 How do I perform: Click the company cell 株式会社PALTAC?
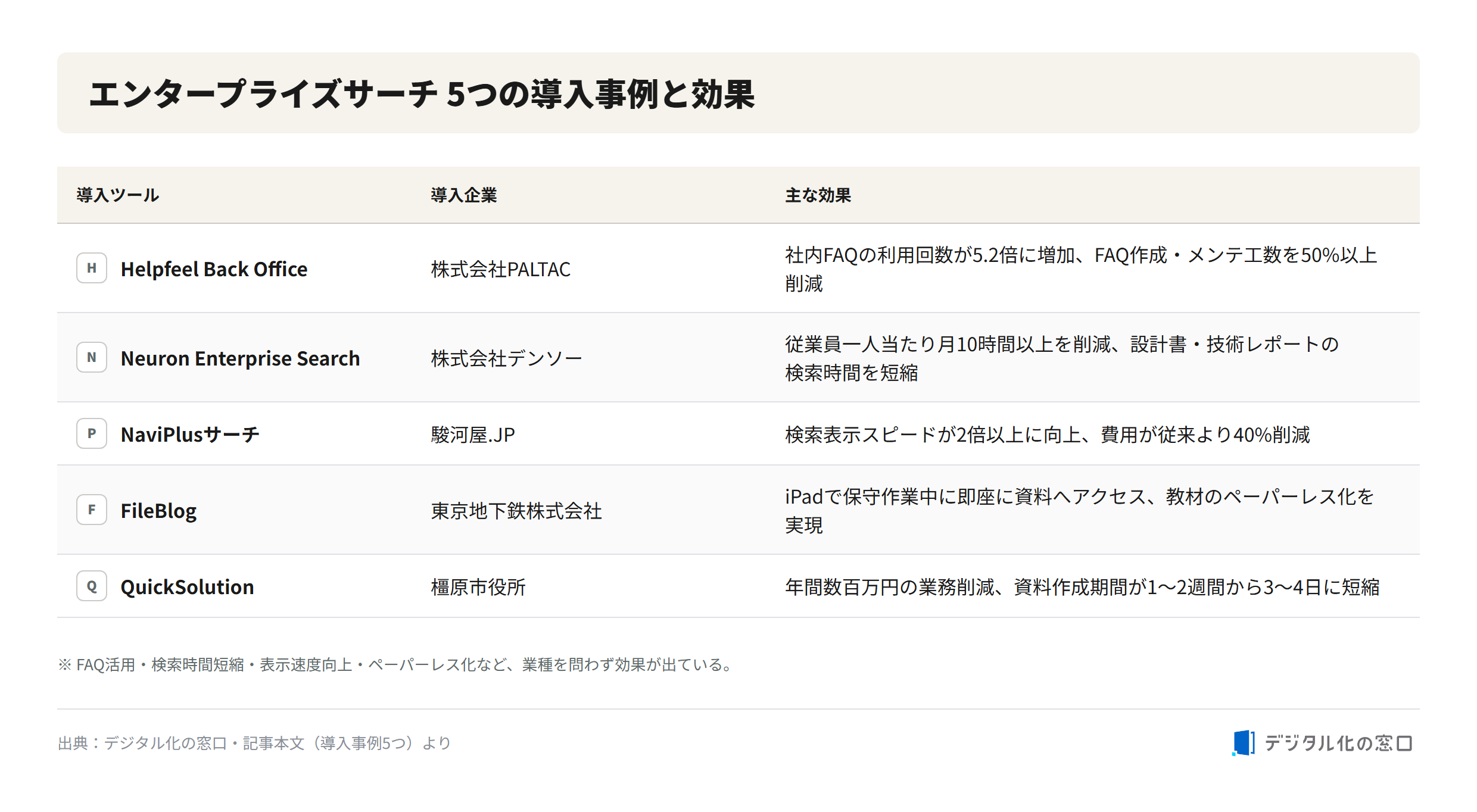pyautogui.click(x=501, y=269)
